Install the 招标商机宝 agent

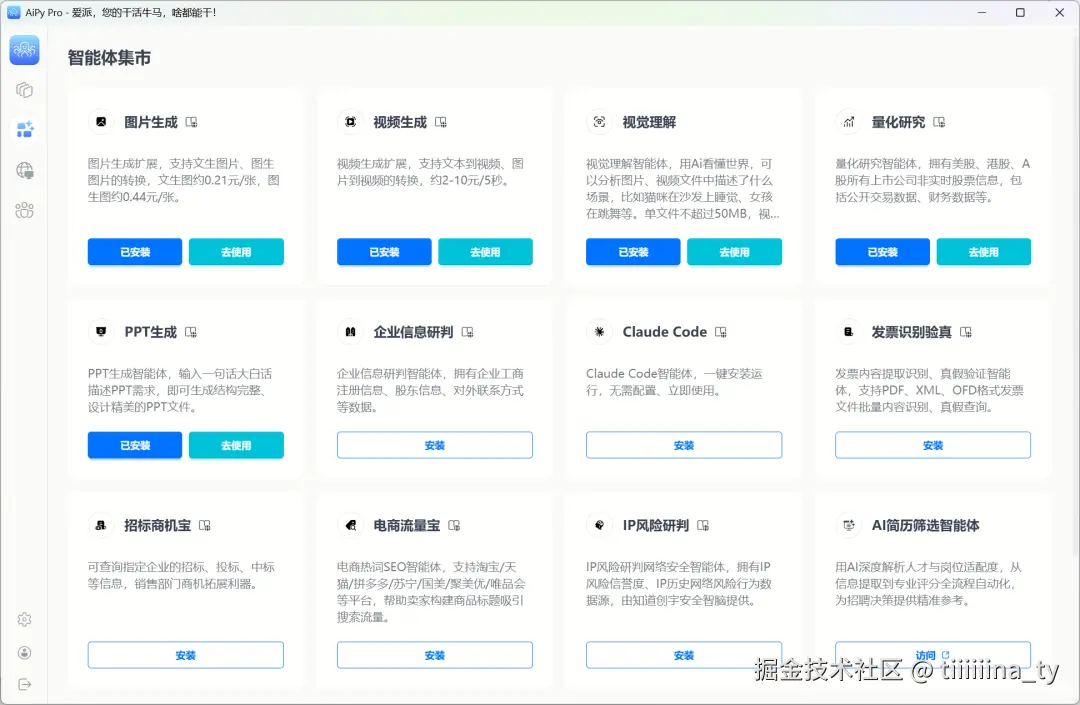pos(186,655)
